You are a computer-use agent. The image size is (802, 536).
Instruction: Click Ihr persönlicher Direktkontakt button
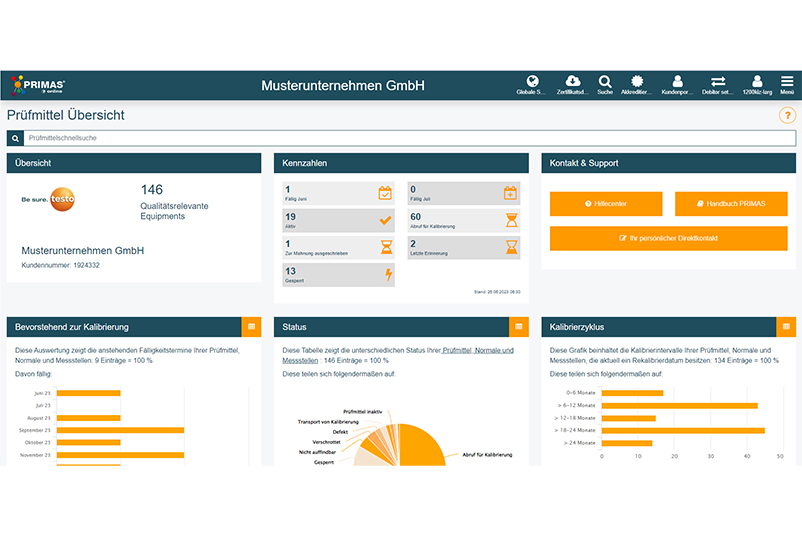pyautogui.click(x=669, y=238)
